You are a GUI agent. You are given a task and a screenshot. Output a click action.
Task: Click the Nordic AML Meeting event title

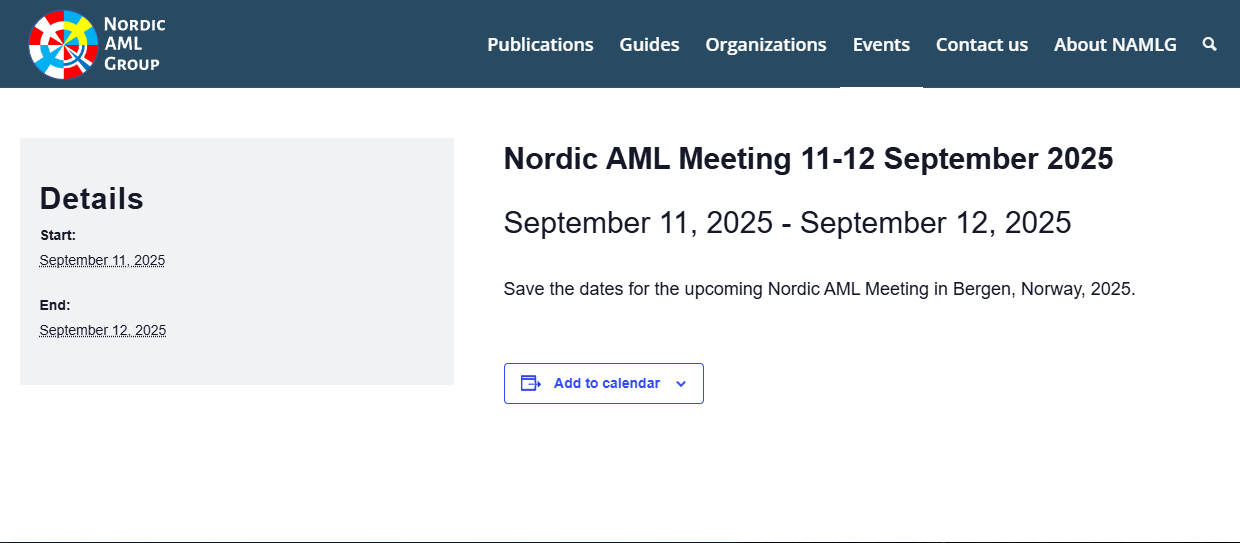click(808, 159)
